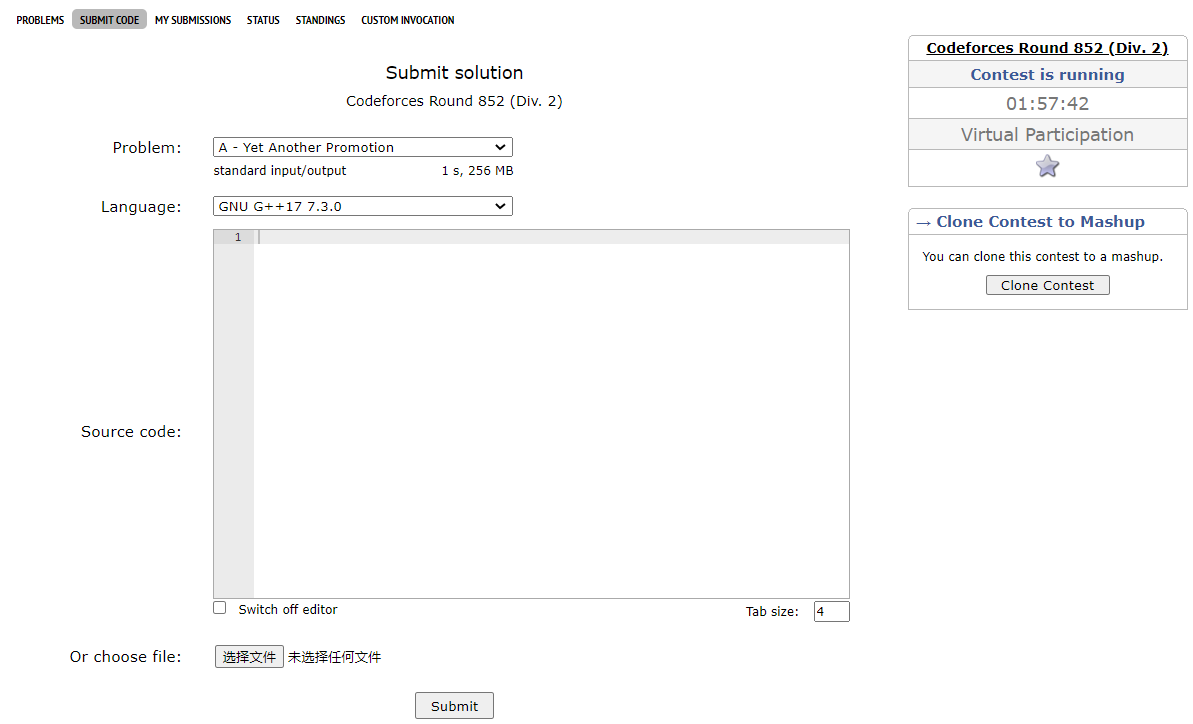The height and width of the screenshot is (724, 1193).
Task: Open the Standings tab
Action: click(x=320, y=20)
